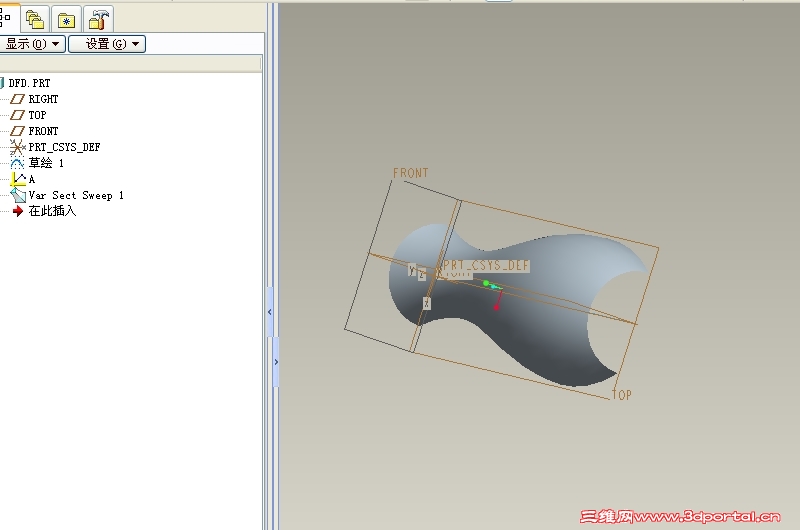Select the FRONT datum plane in tree
Image resolution: width=800 pixels, height=530 pixels.
43,131
